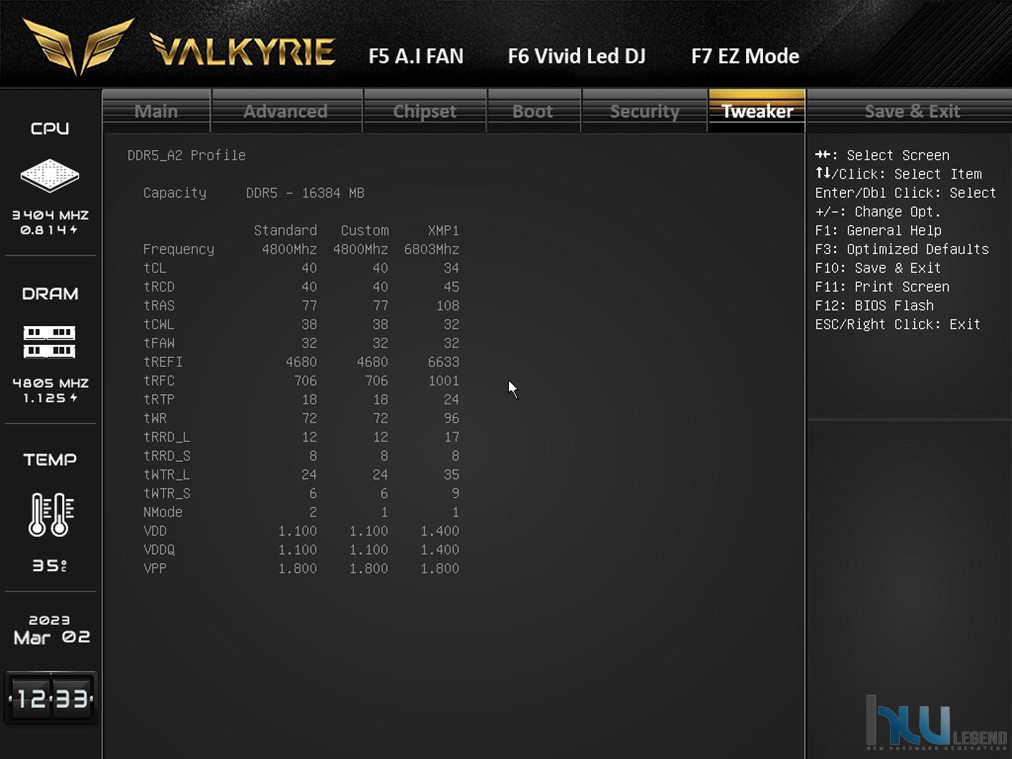Click the tREFI row label
The height and width of the screenshot is (759, 1012).
[163, 361]
